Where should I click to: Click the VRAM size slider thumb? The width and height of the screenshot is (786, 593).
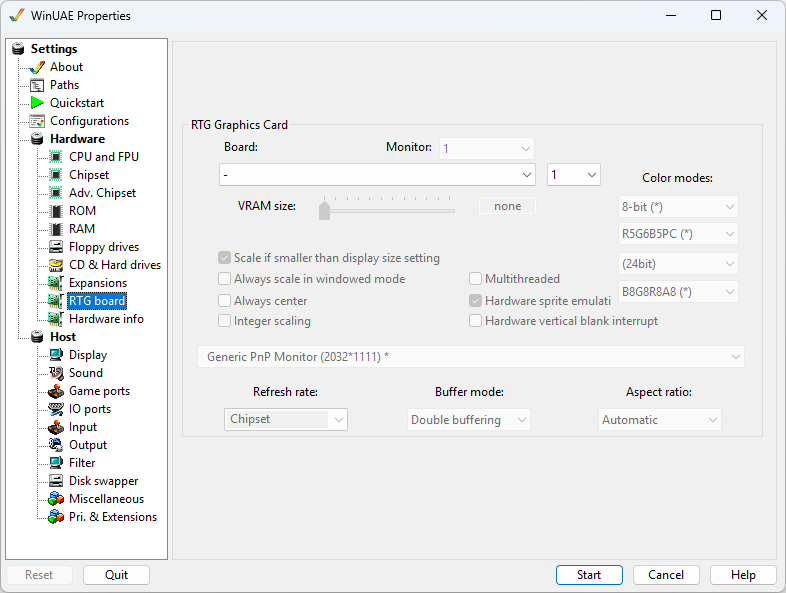[324, 210]
